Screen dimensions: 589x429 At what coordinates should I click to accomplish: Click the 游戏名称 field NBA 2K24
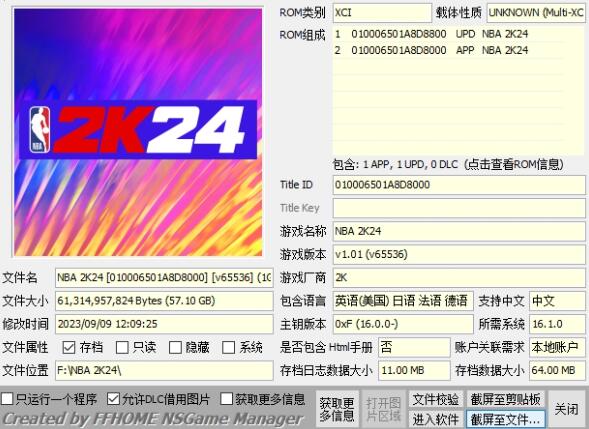(459, 231)
